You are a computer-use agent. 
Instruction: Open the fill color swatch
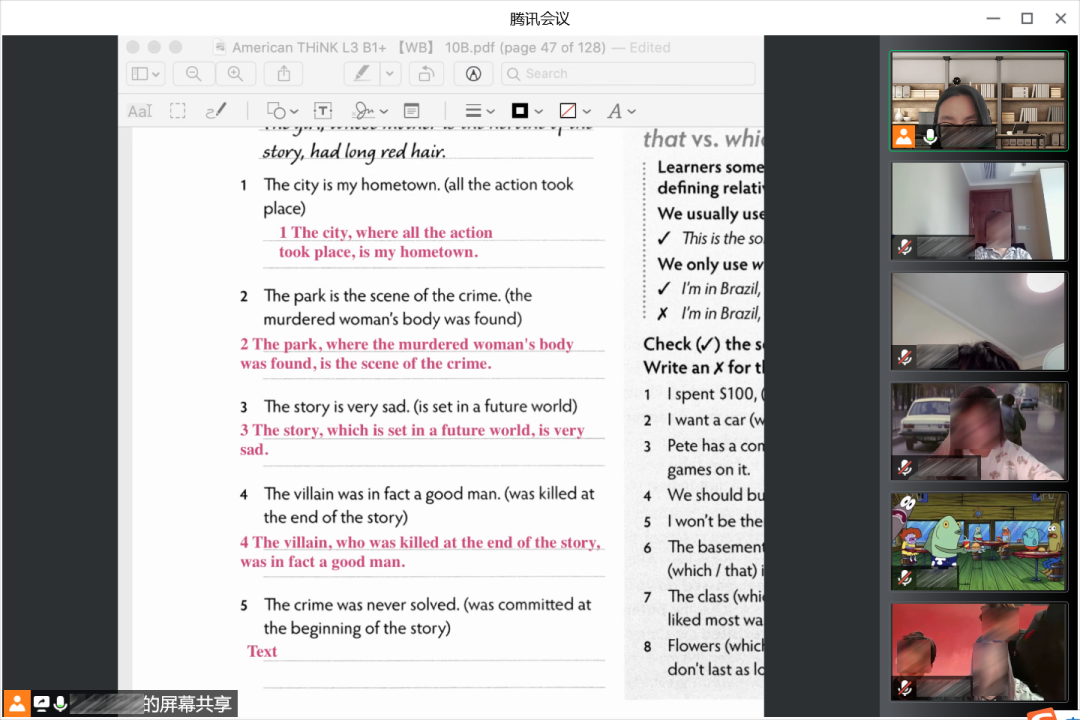(568, 111)
